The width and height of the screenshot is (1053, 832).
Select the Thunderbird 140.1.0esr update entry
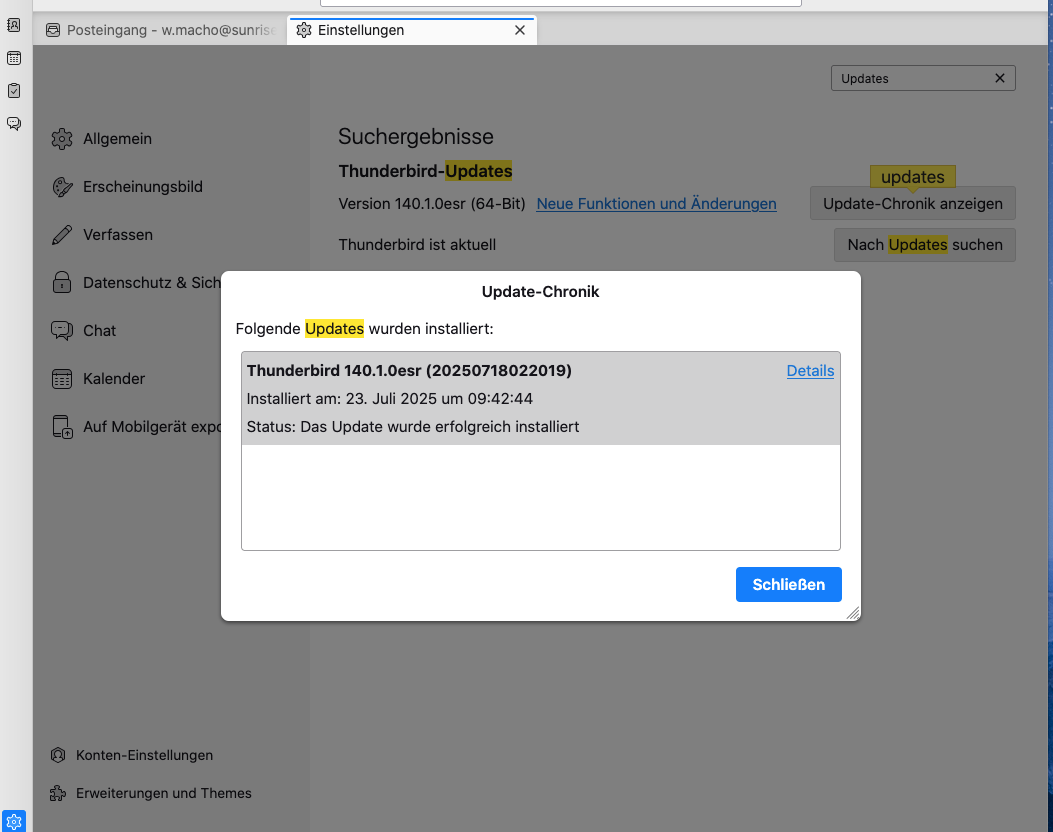click(541, 398)
